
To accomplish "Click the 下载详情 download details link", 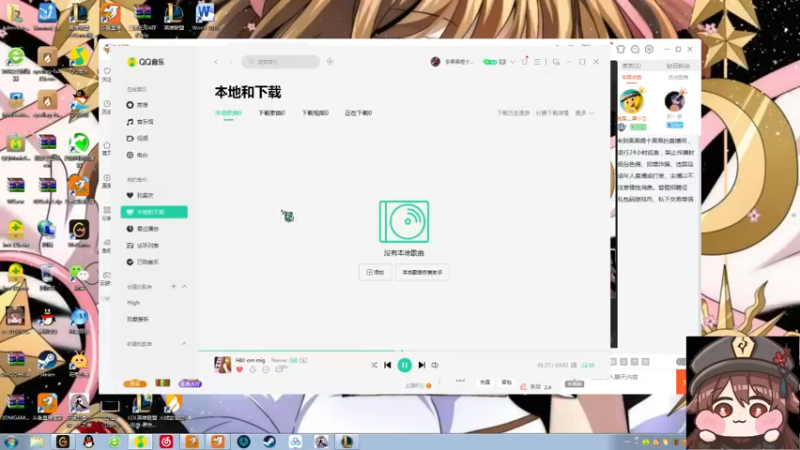I will click(552, 113).
